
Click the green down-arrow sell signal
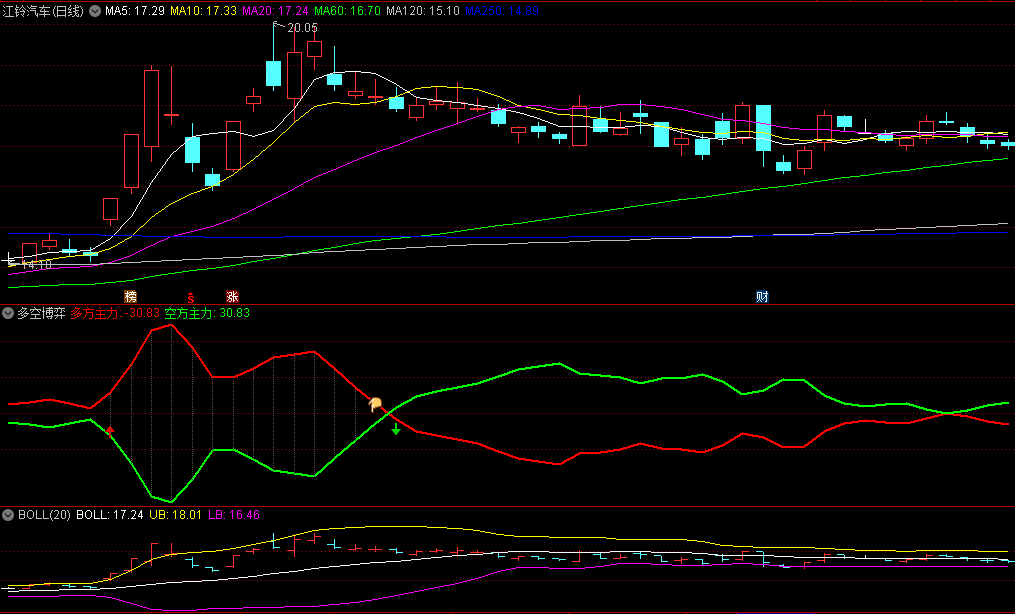(x=396, y=428)
